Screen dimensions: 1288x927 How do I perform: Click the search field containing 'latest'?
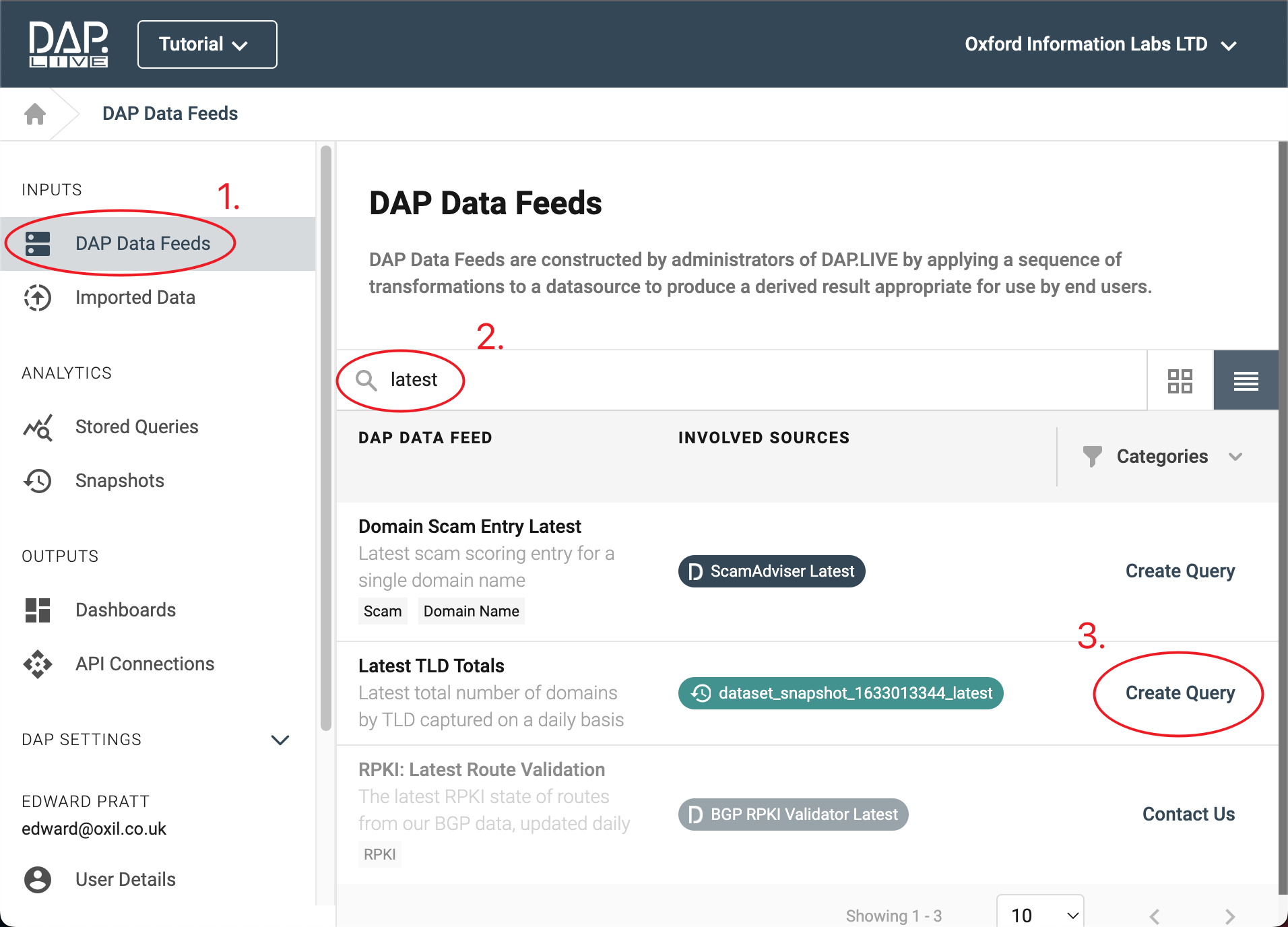(x=741, y=381)
